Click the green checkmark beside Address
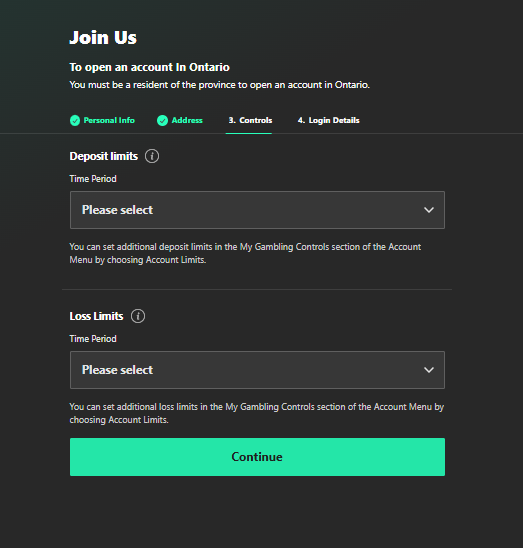This screenshot has height=548, width=523. pyautogui.click(x=162, y=121)
